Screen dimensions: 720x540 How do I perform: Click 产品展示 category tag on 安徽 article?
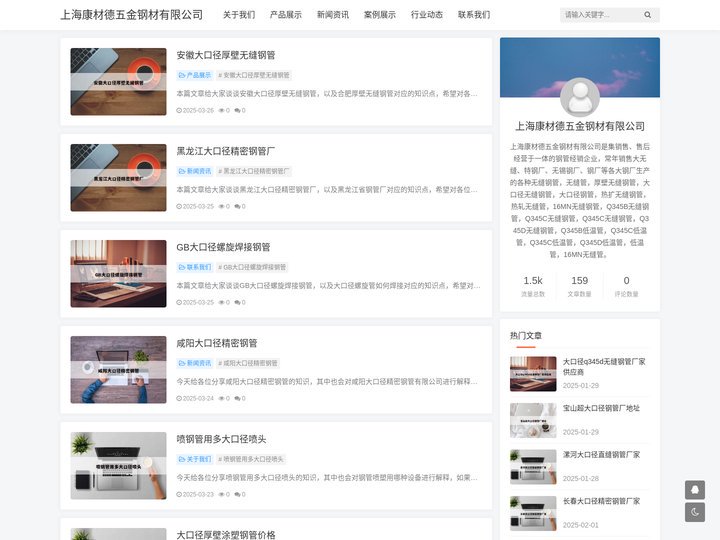pos(195,75)
